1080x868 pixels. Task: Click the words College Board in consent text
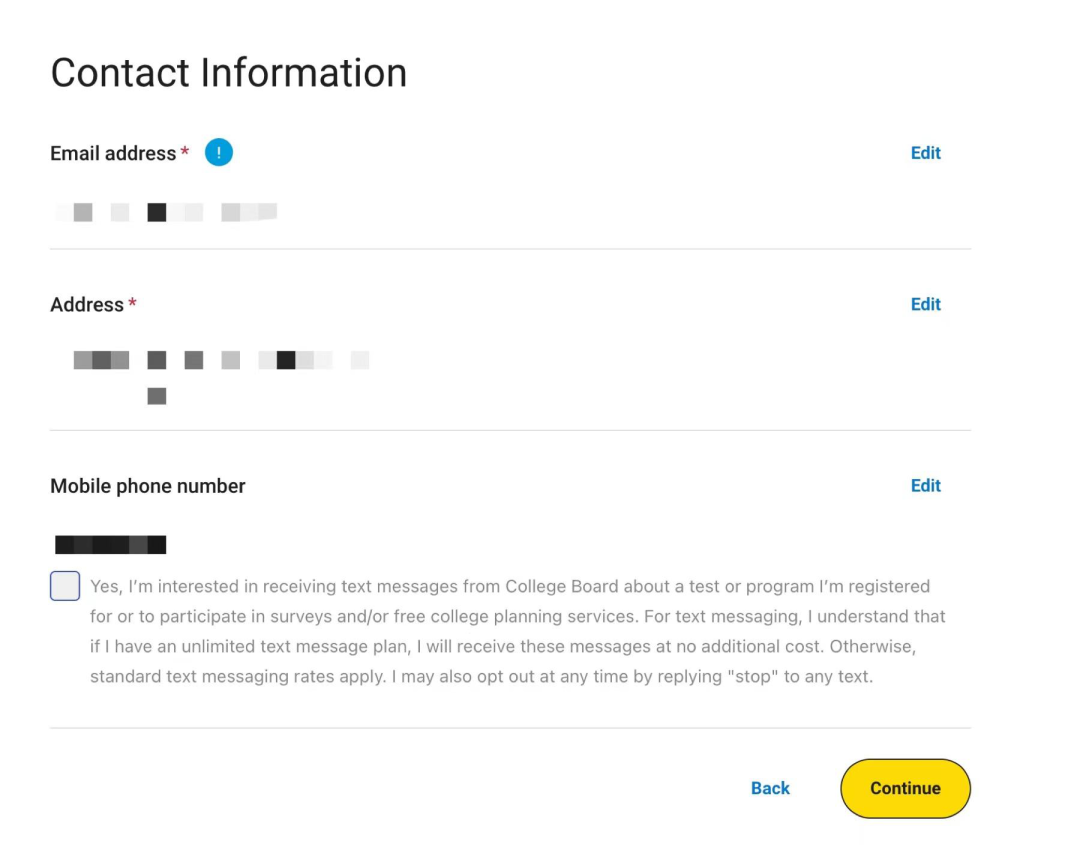pos(561,586)
